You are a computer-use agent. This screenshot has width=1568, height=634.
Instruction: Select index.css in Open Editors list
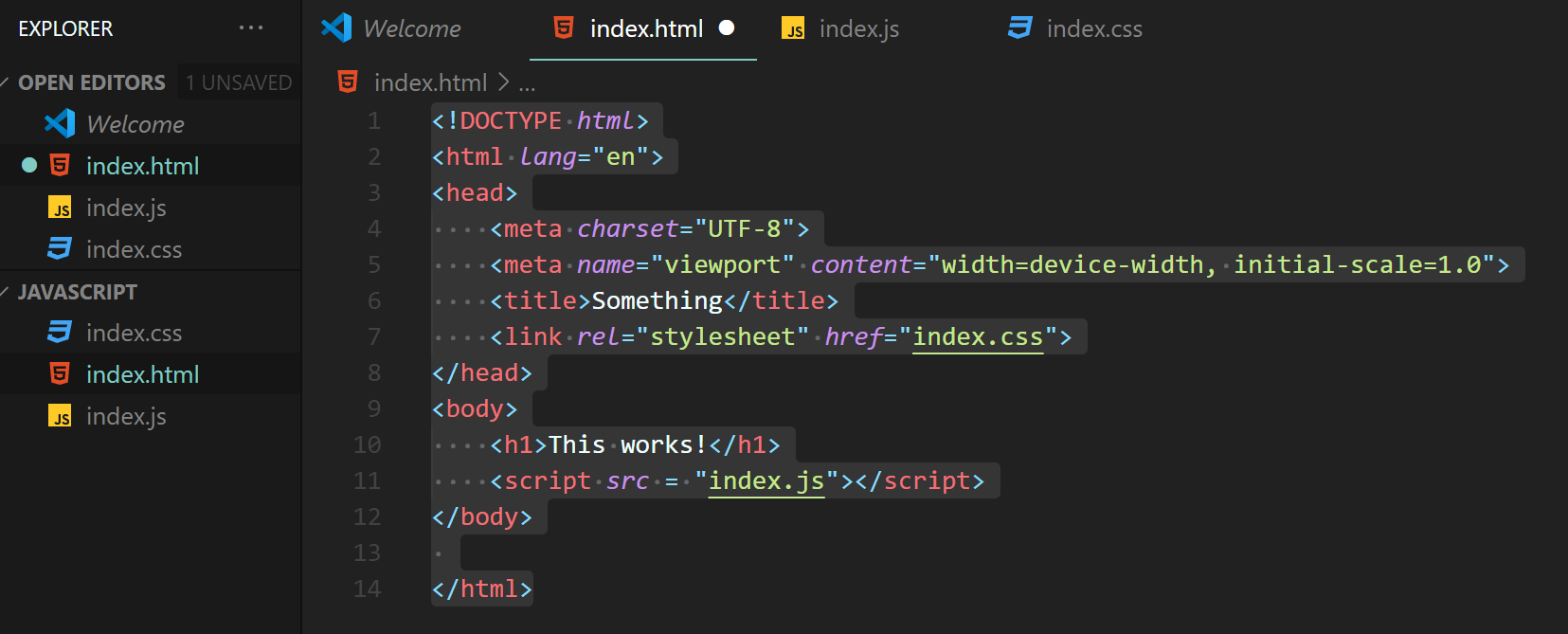[x=151, y=249]
